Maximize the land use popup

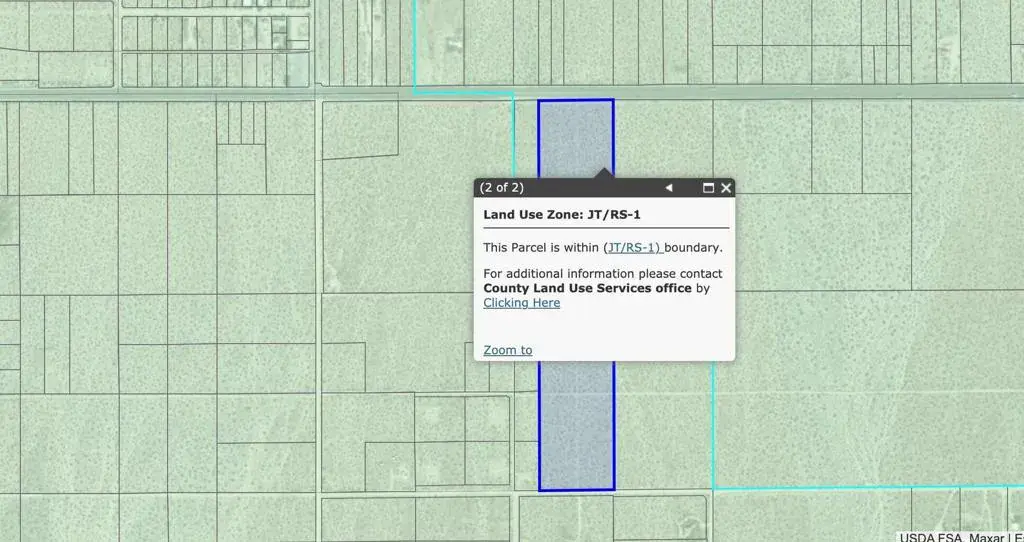pyautogui.click(x=708, y=188)
